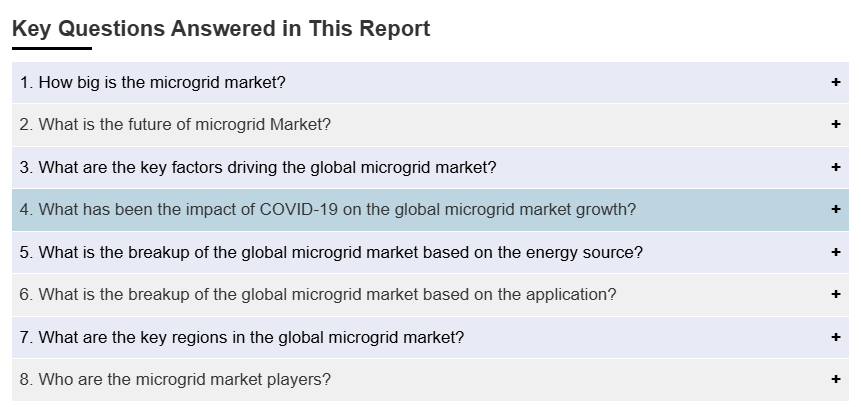Click plus icon beside 'How big is the microgrid market?'

835,83
